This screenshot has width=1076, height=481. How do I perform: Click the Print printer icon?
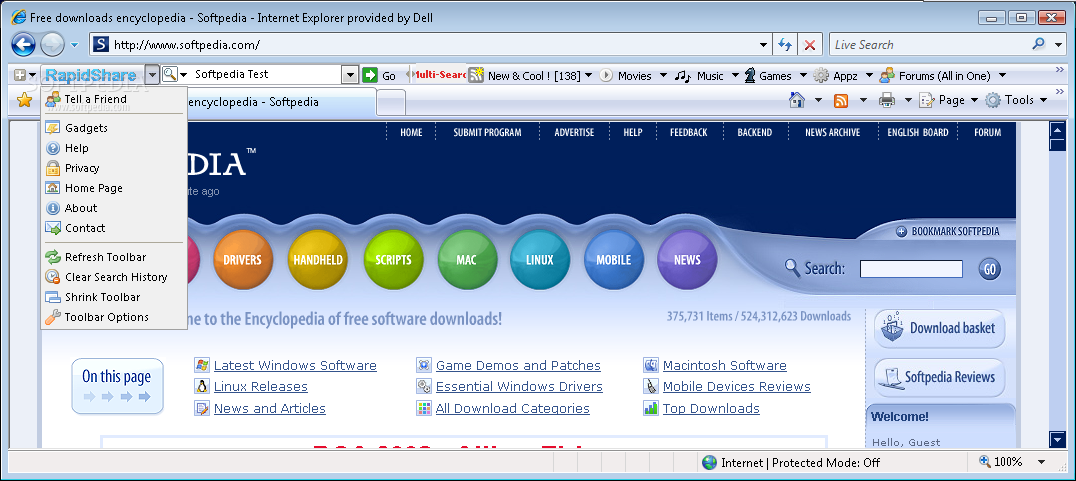887,100
